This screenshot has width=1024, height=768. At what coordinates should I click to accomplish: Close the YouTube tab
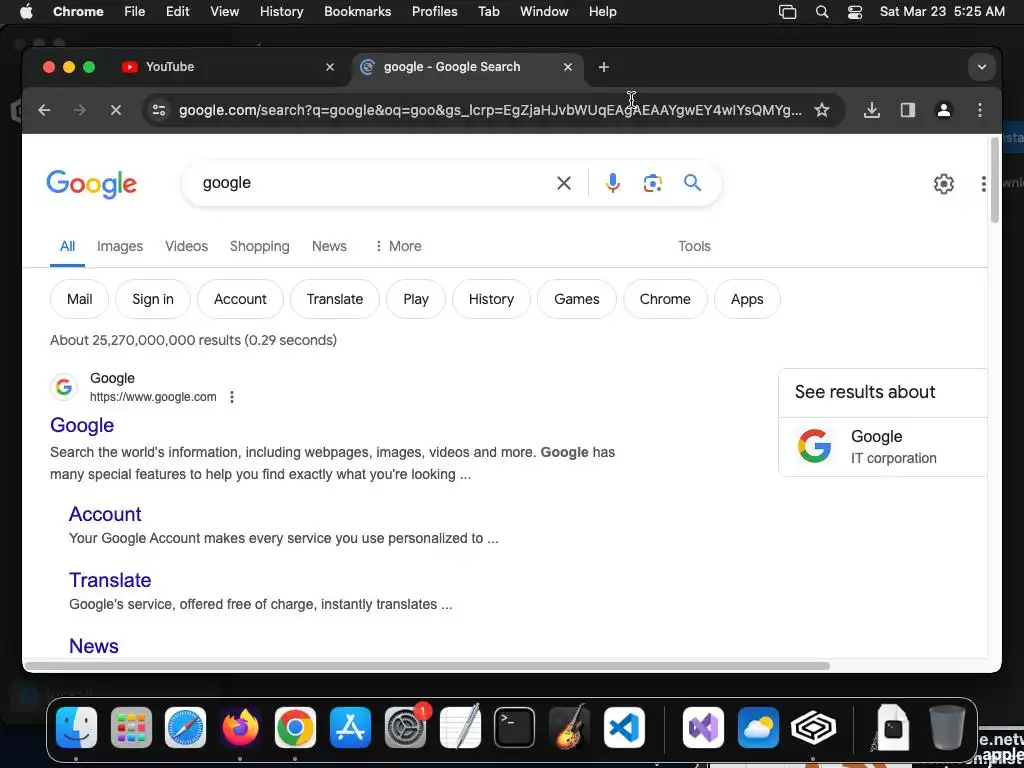point(330,67)
